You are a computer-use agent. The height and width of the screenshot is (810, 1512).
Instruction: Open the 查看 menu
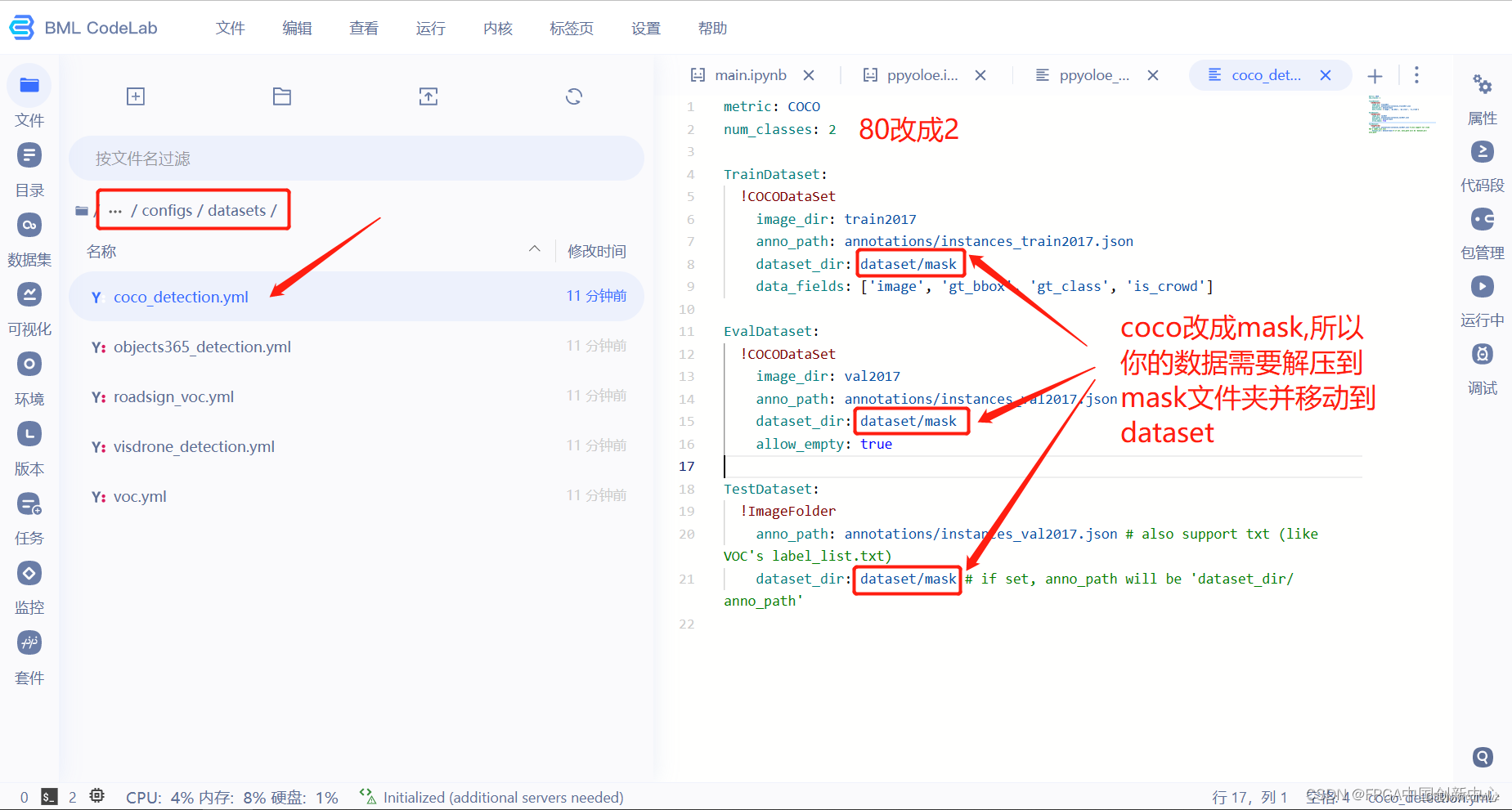tap(365, 29)
